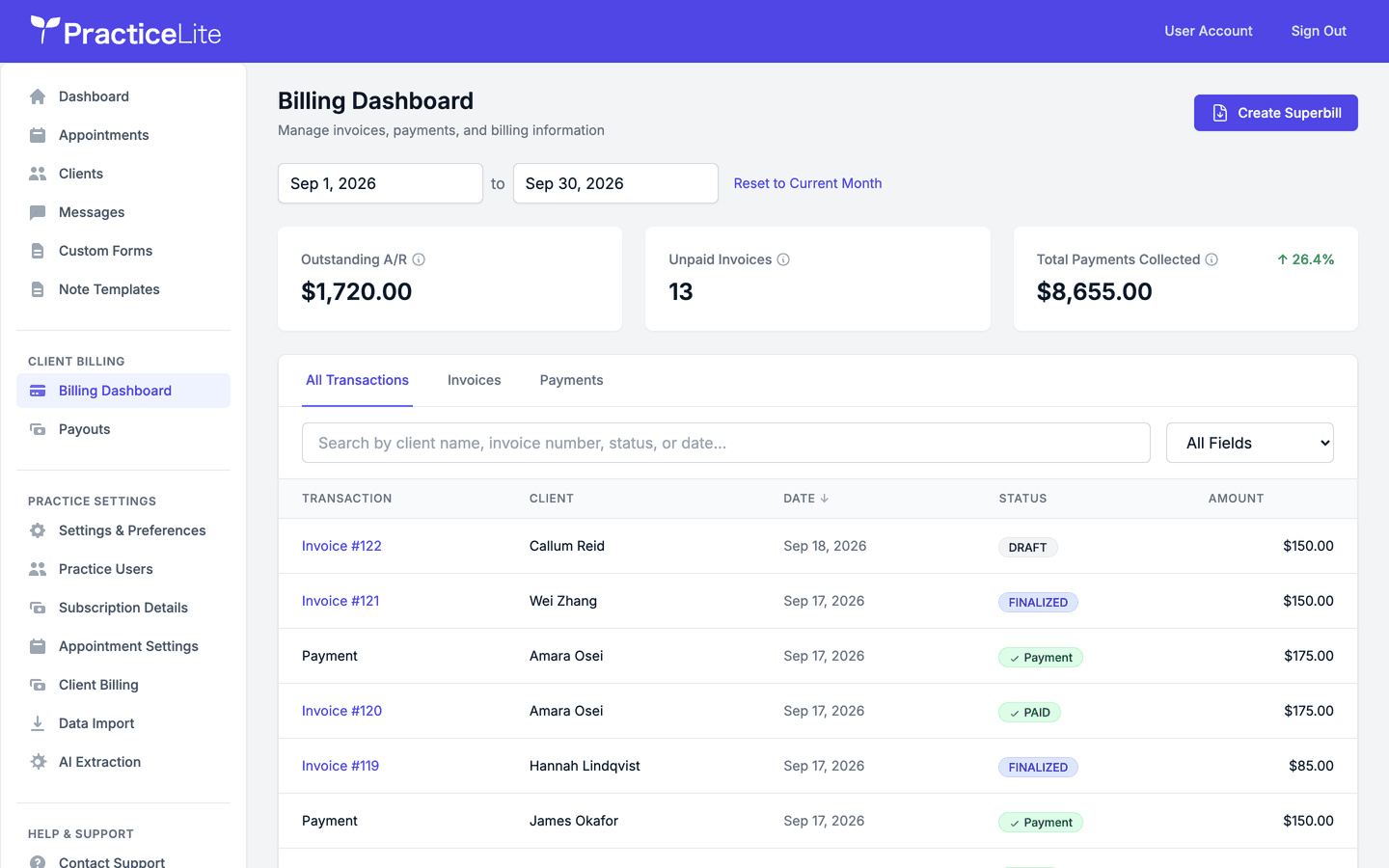Click the Note Templates document icon
Image resolution: width=1389 pixels, height=868 pixels.
pos(38,289)
